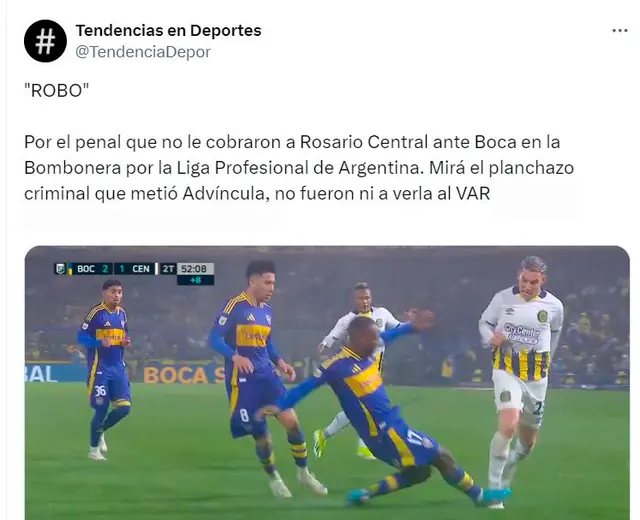Click the tweet paragraph about Rosario Central
Viewport: 640px width, 520px height.
pos(299,168)
